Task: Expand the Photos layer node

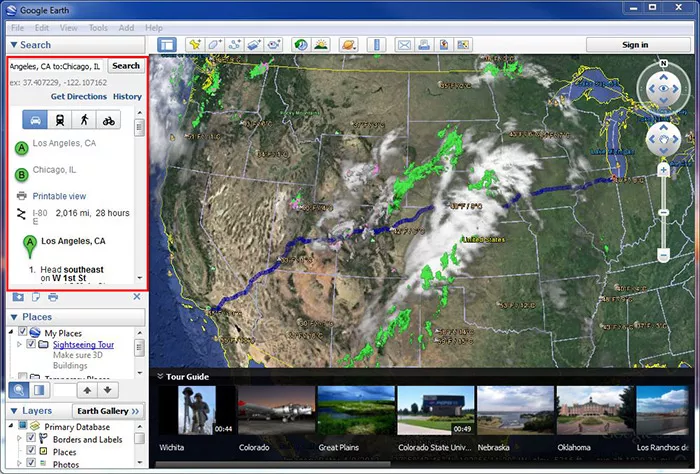Action: click(x=19, y=463)
